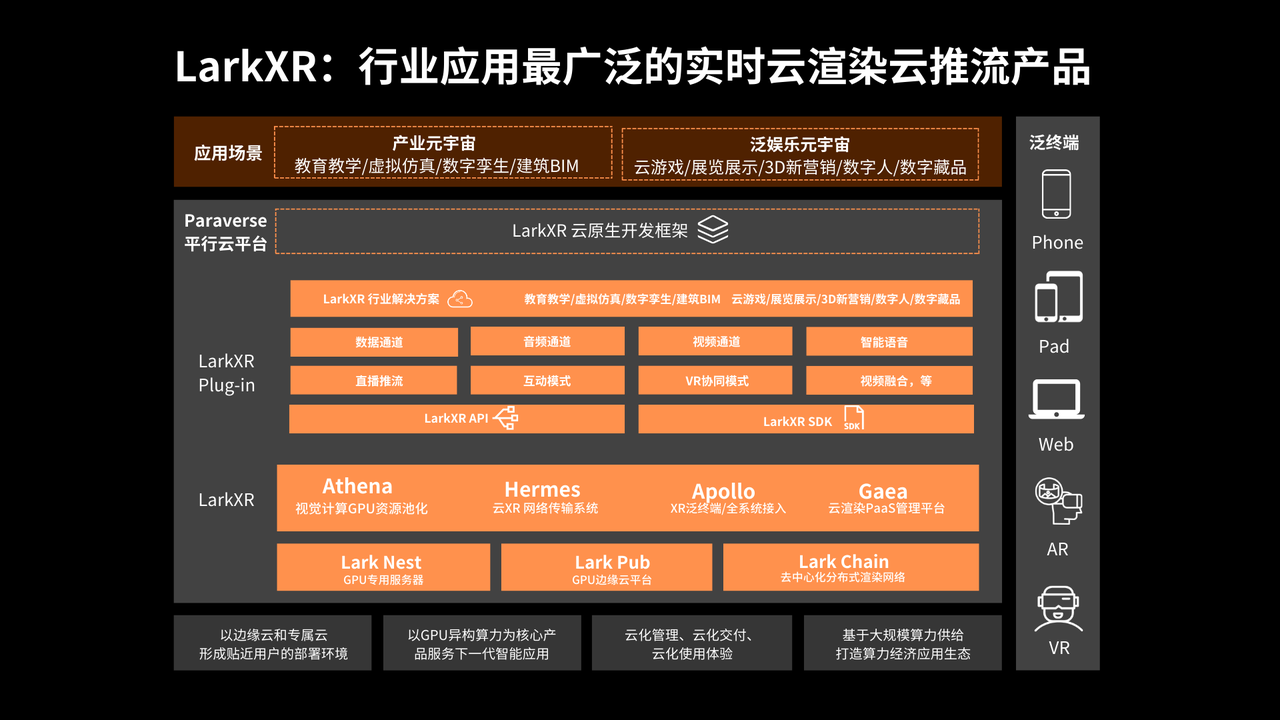Click the Phone label text
The image size is (1280, 720).
[1057, 243]
